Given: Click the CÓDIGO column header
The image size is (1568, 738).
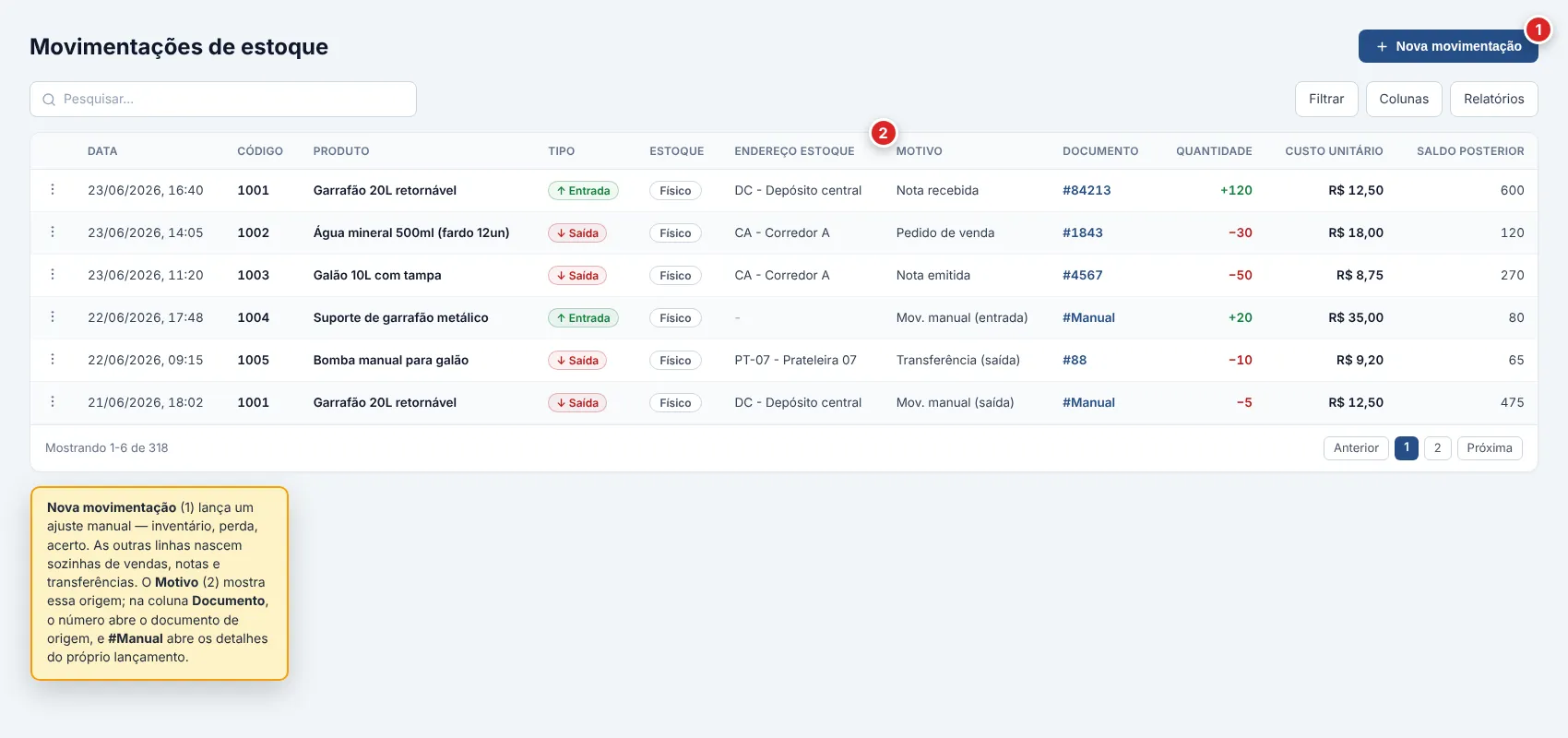Looking at the screenshot, I should pyautogui.click(x=260, y=151).
